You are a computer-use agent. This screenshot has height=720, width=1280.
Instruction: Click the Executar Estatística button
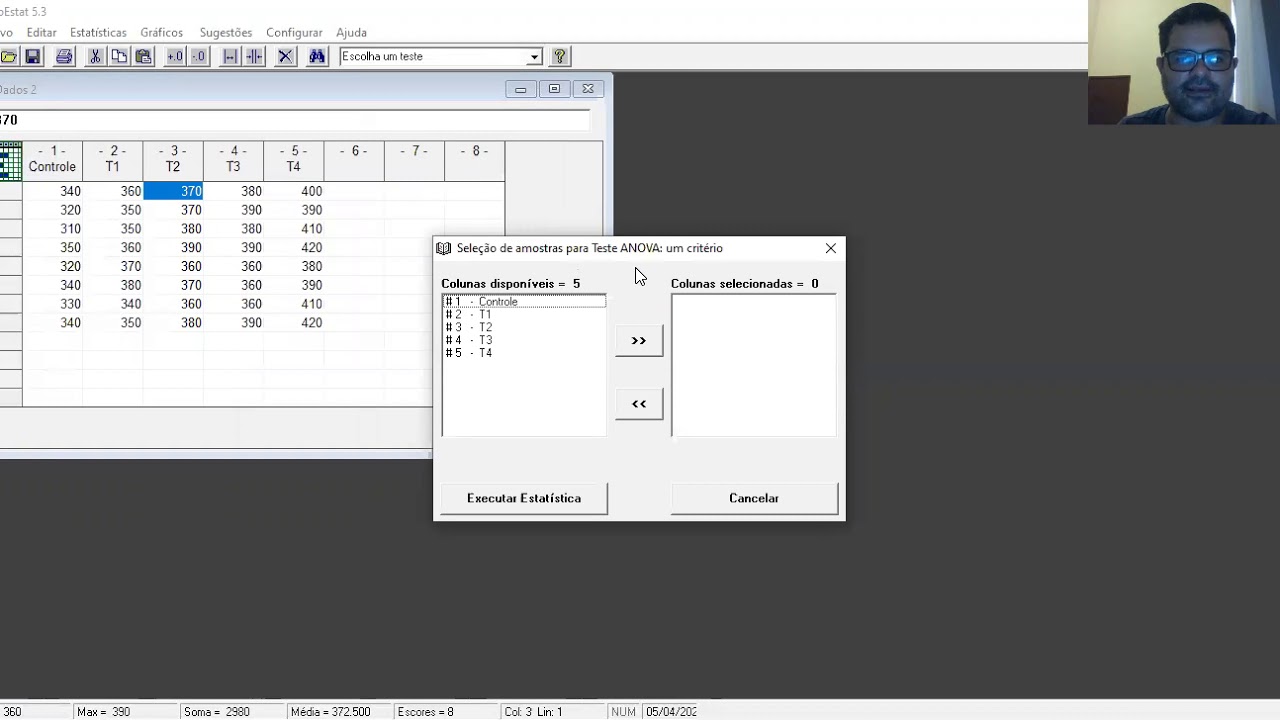524,498
